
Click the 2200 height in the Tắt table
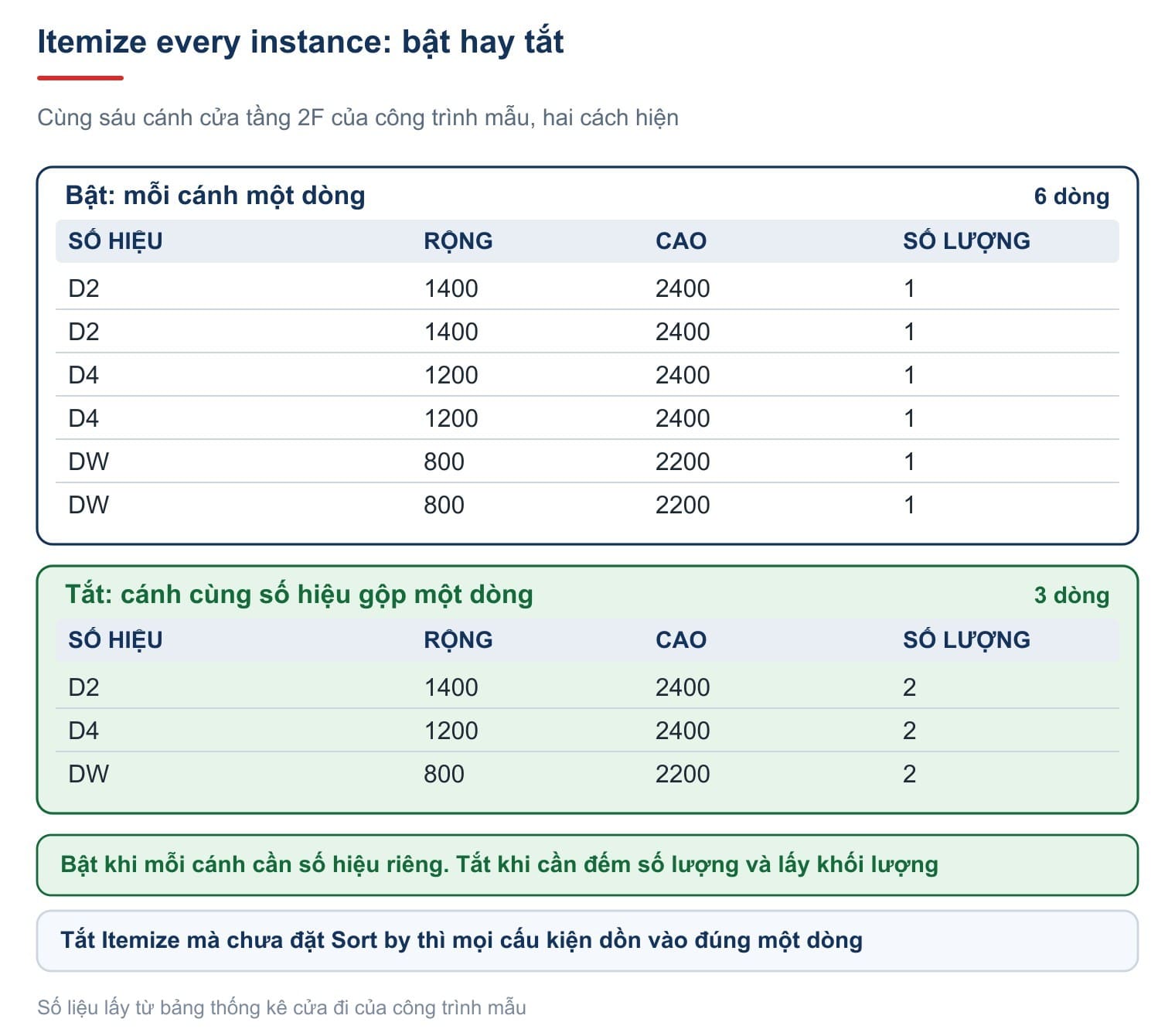coord(683,774)
